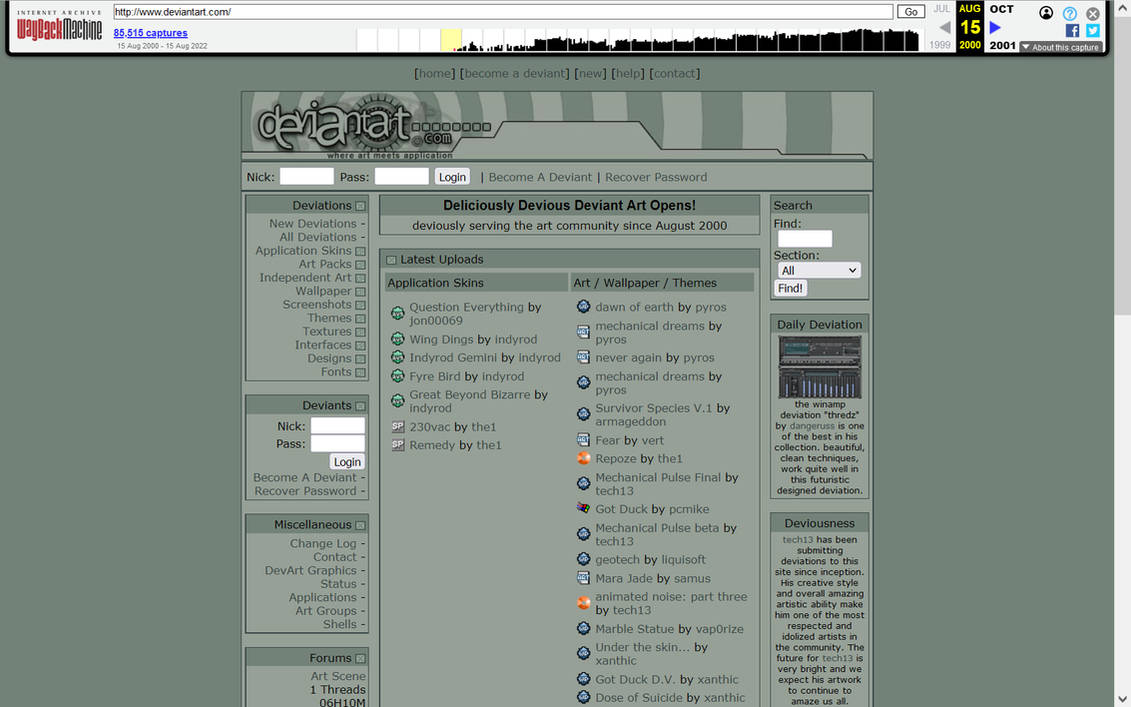Click the icon beside Dose of Suicide
1131x707 pixels.
(x=584, y=697)
